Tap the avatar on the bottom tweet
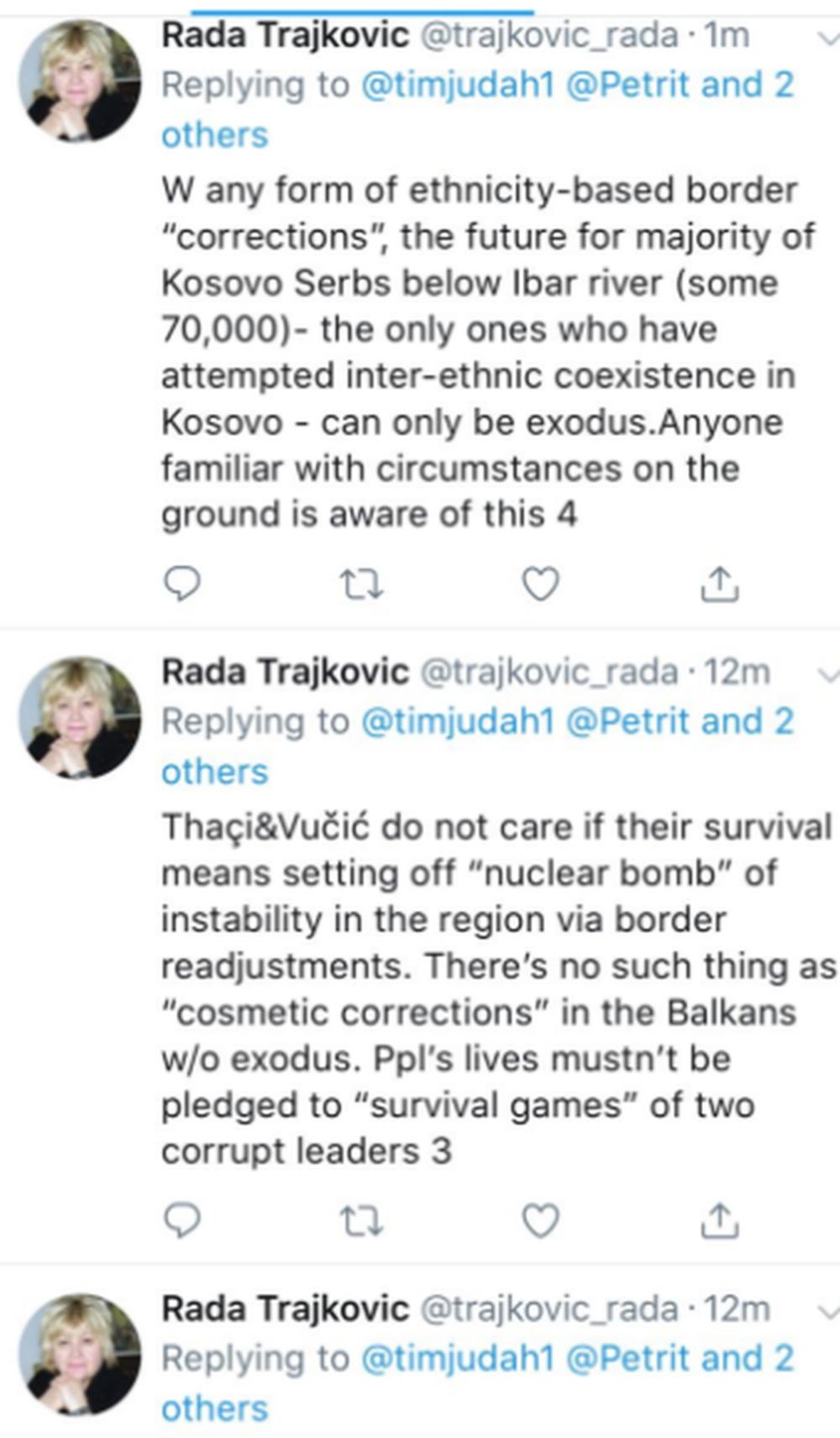 (x=80, y=1354)
